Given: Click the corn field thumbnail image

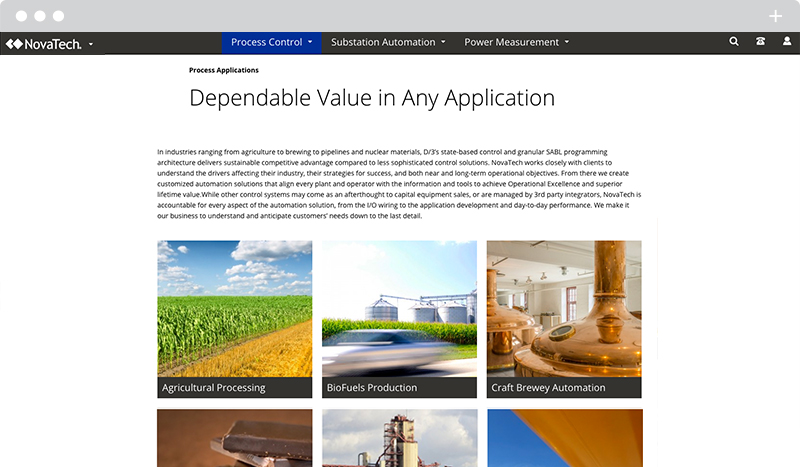Looking at the screenshot, I should coord(235,309).
